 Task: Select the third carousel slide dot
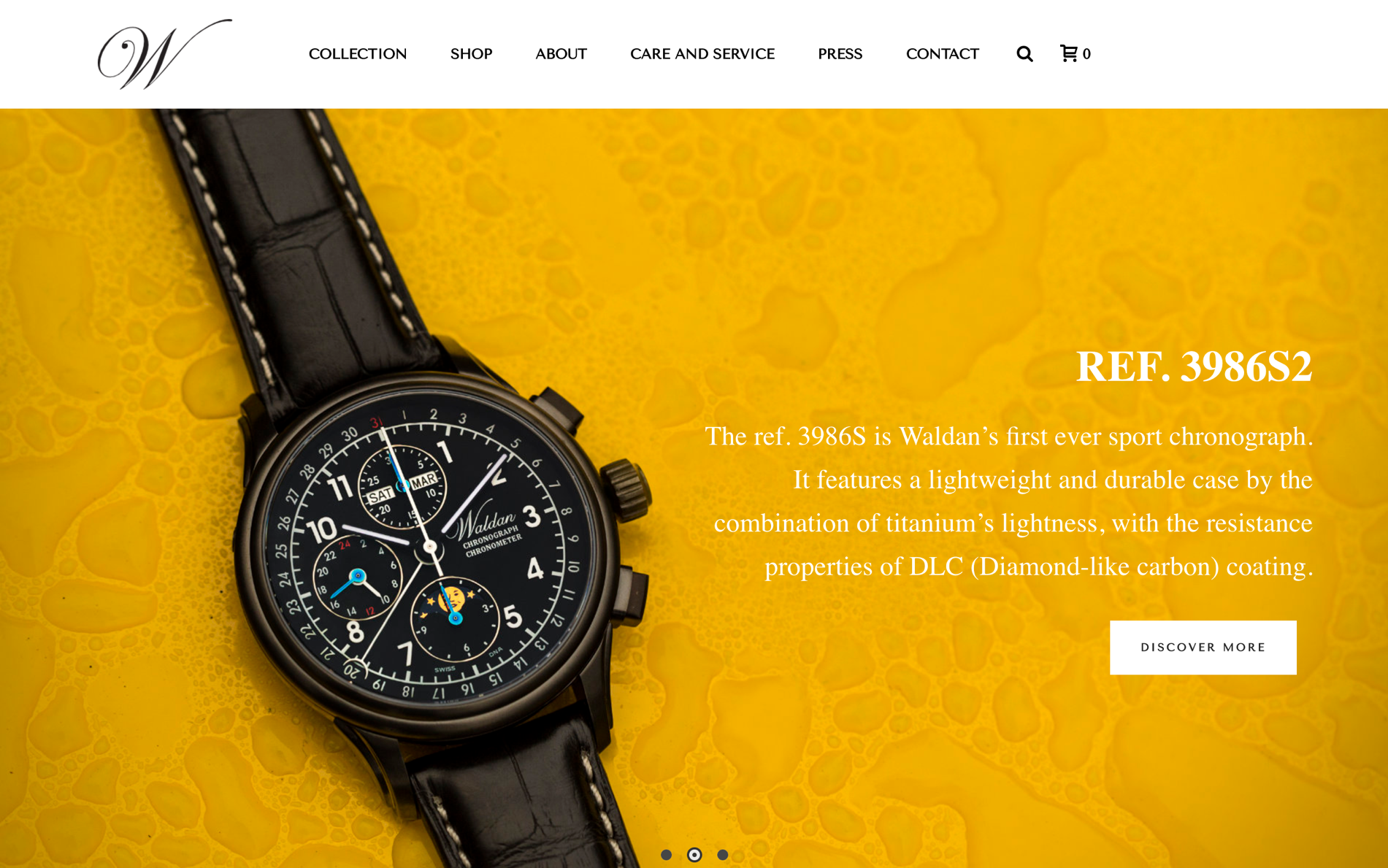[722, 855]
